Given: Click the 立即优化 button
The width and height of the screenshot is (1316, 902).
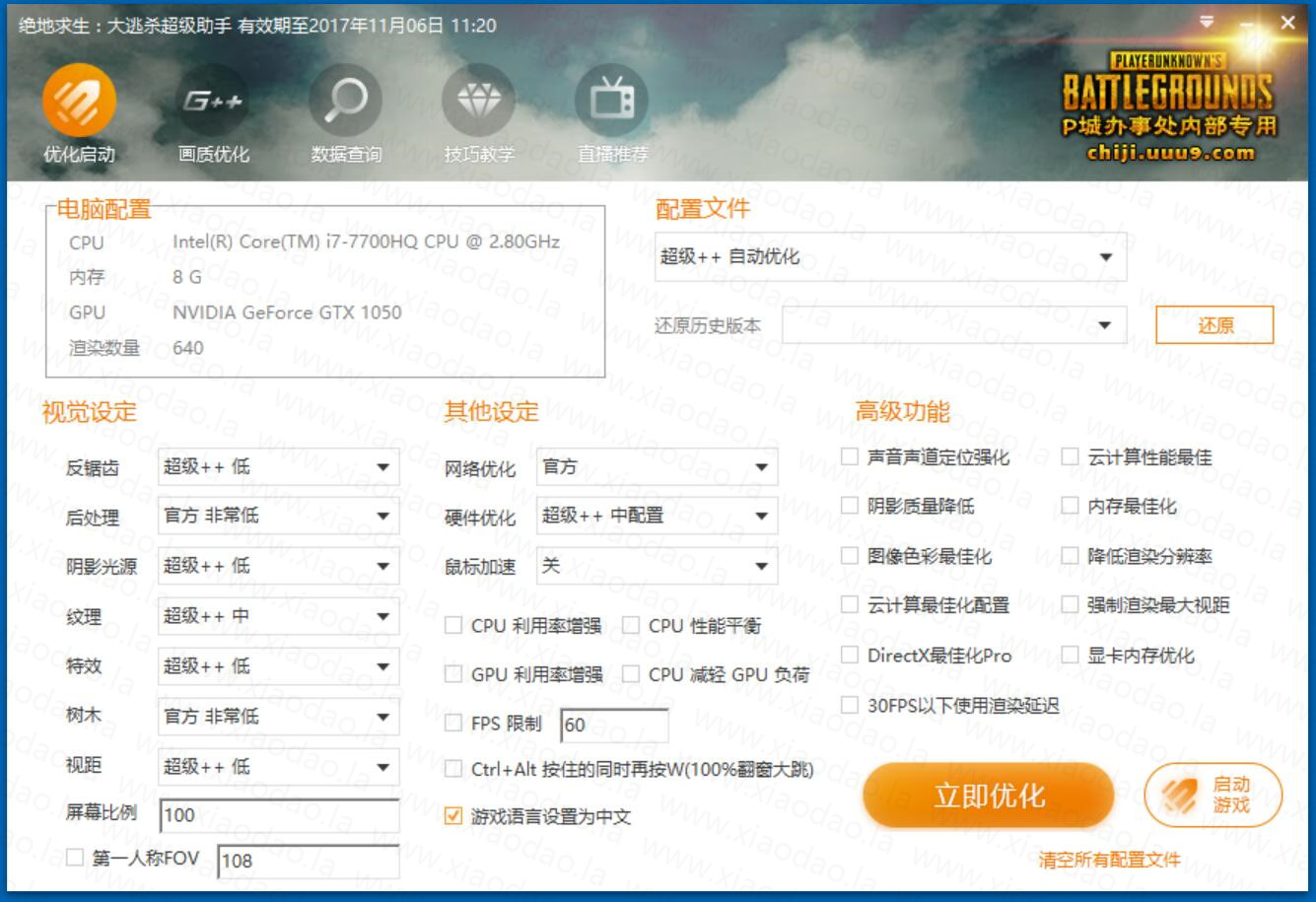Looking at the screenshot, I should 989,796.
